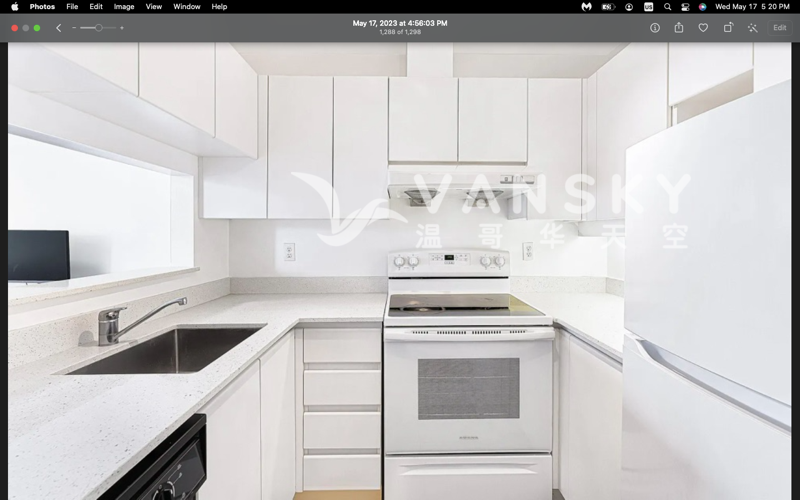Apply Auto Enhance with the magic wand
Screen dimensions: 800x500
coord(752,28)
